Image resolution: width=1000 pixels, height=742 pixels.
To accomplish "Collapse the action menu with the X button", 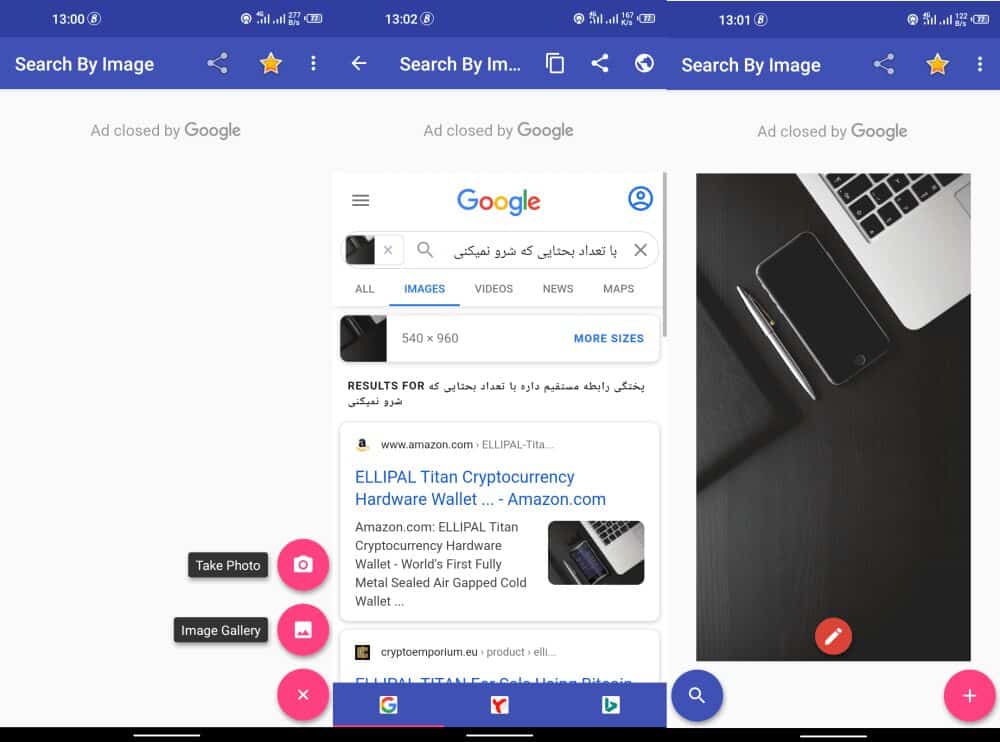I will (x=304, y=695).
